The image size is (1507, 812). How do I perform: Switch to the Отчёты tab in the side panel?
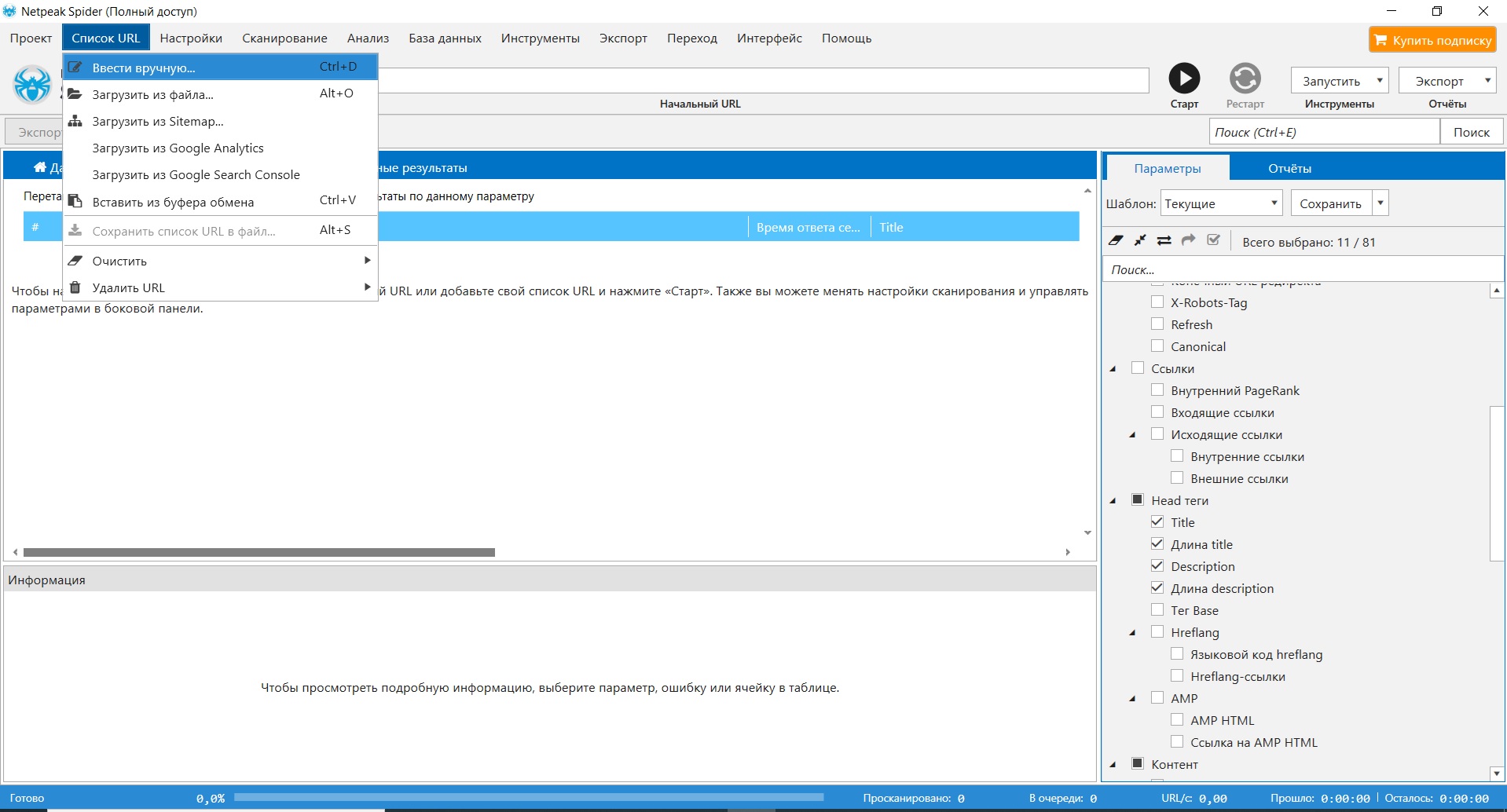tap(1289, 169)
